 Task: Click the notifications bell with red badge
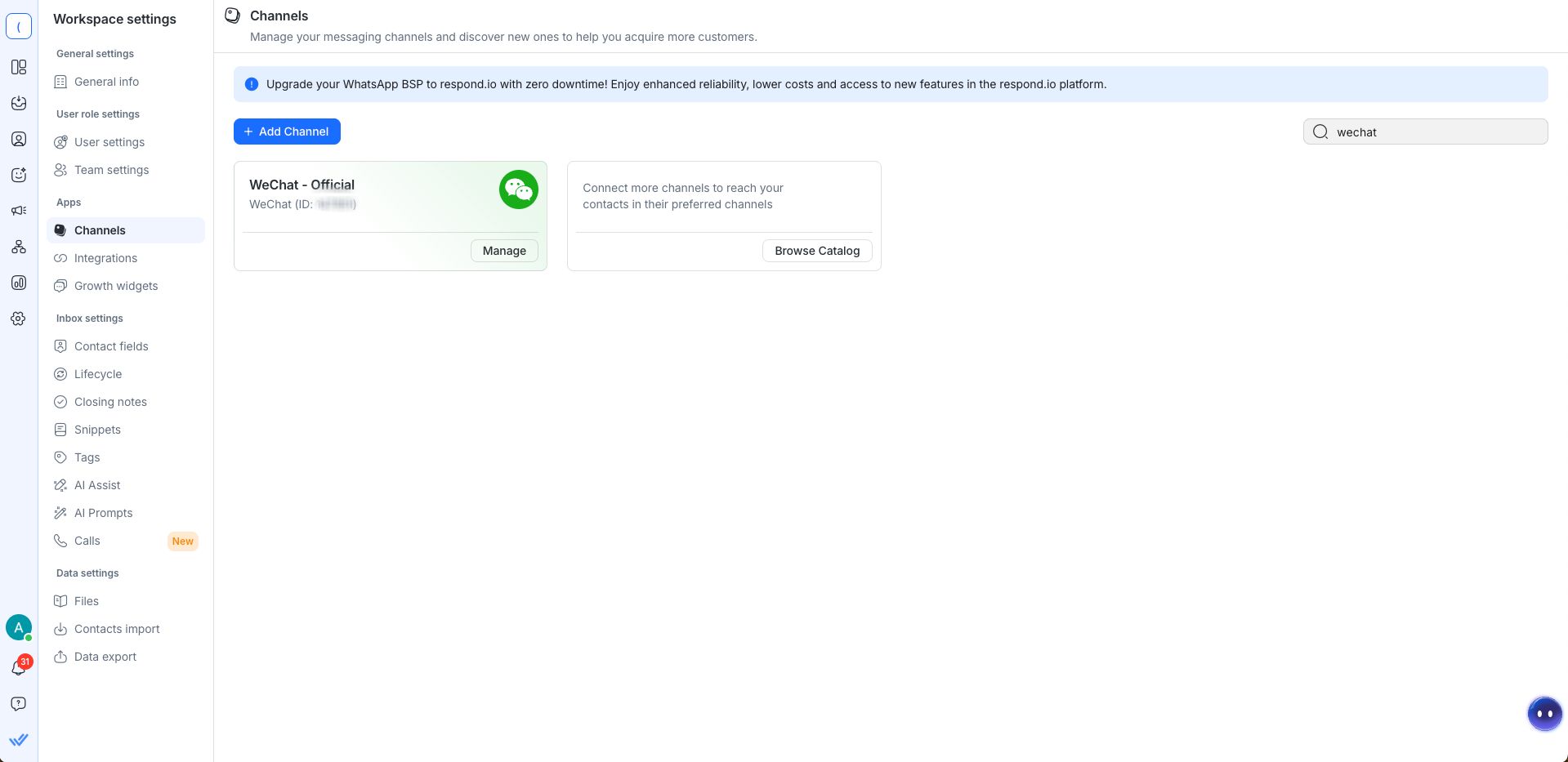tap(19, 667)
